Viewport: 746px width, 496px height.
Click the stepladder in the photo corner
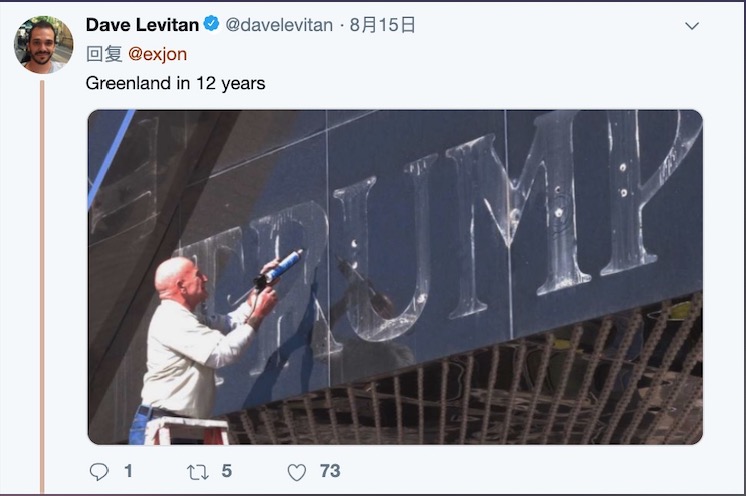(186, 430)
